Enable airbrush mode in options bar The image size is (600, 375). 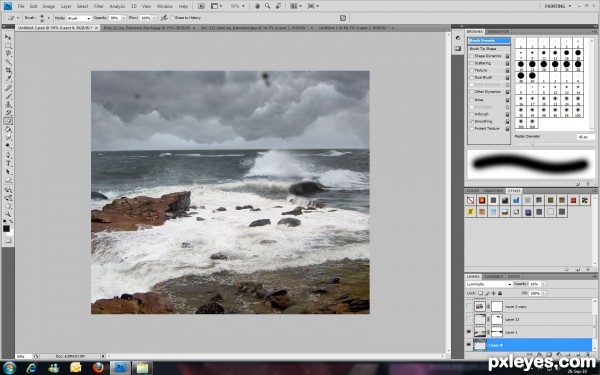[164, 18]
